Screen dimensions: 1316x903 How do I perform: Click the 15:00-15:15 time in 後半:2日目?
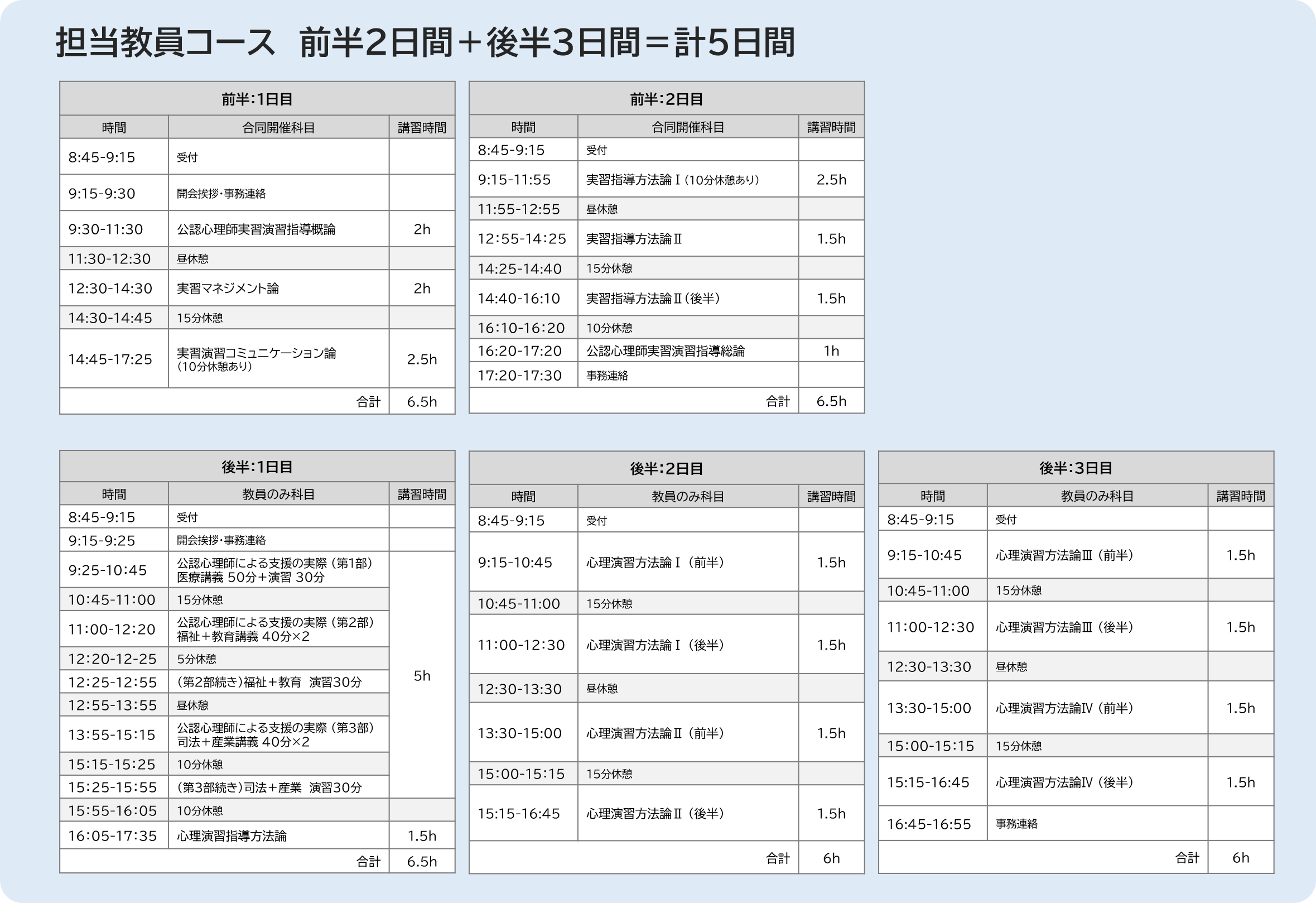523,774
